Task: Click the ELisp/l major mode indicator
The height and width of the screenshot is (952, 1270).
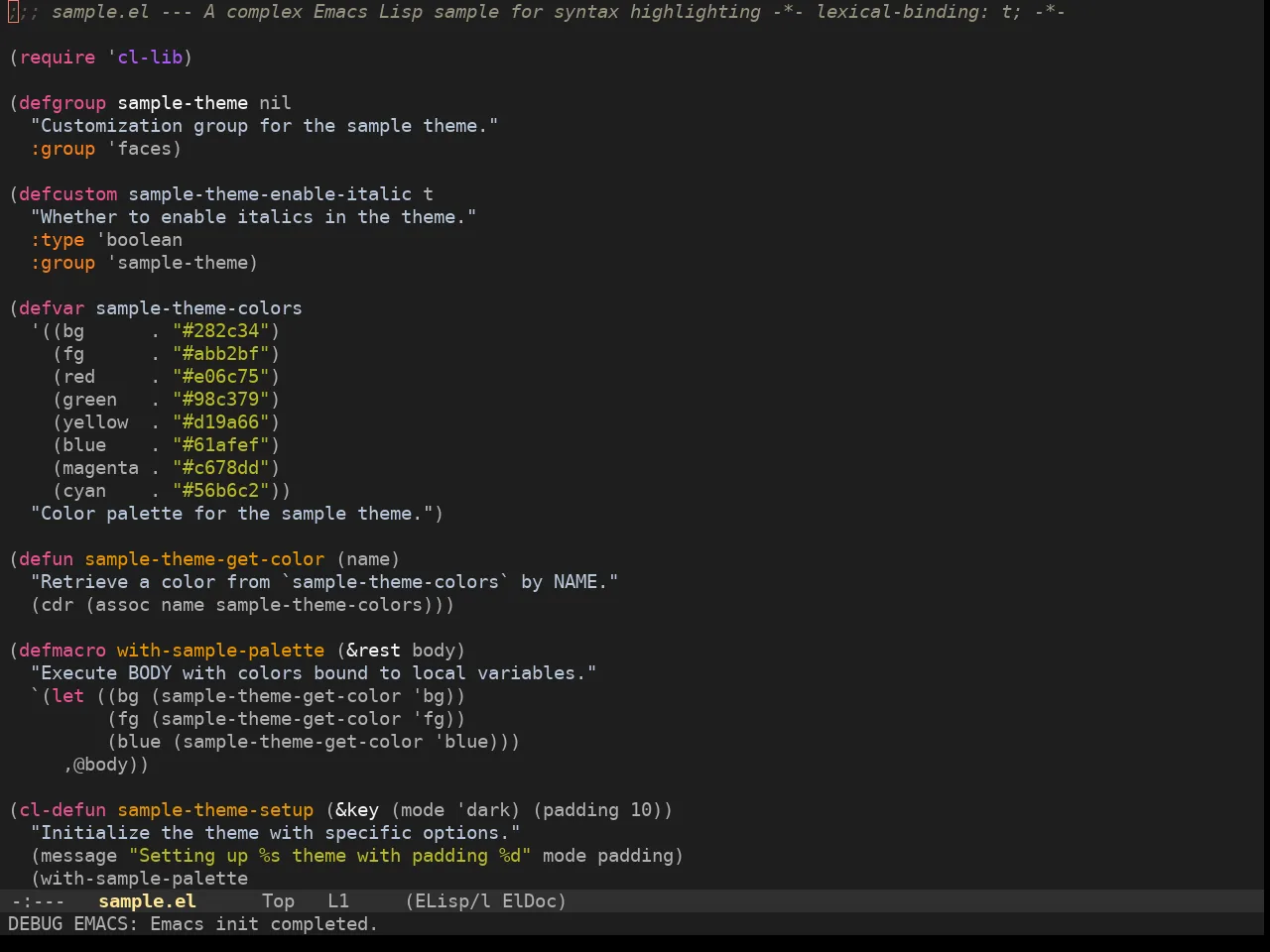Action: [x=452, y=900]
